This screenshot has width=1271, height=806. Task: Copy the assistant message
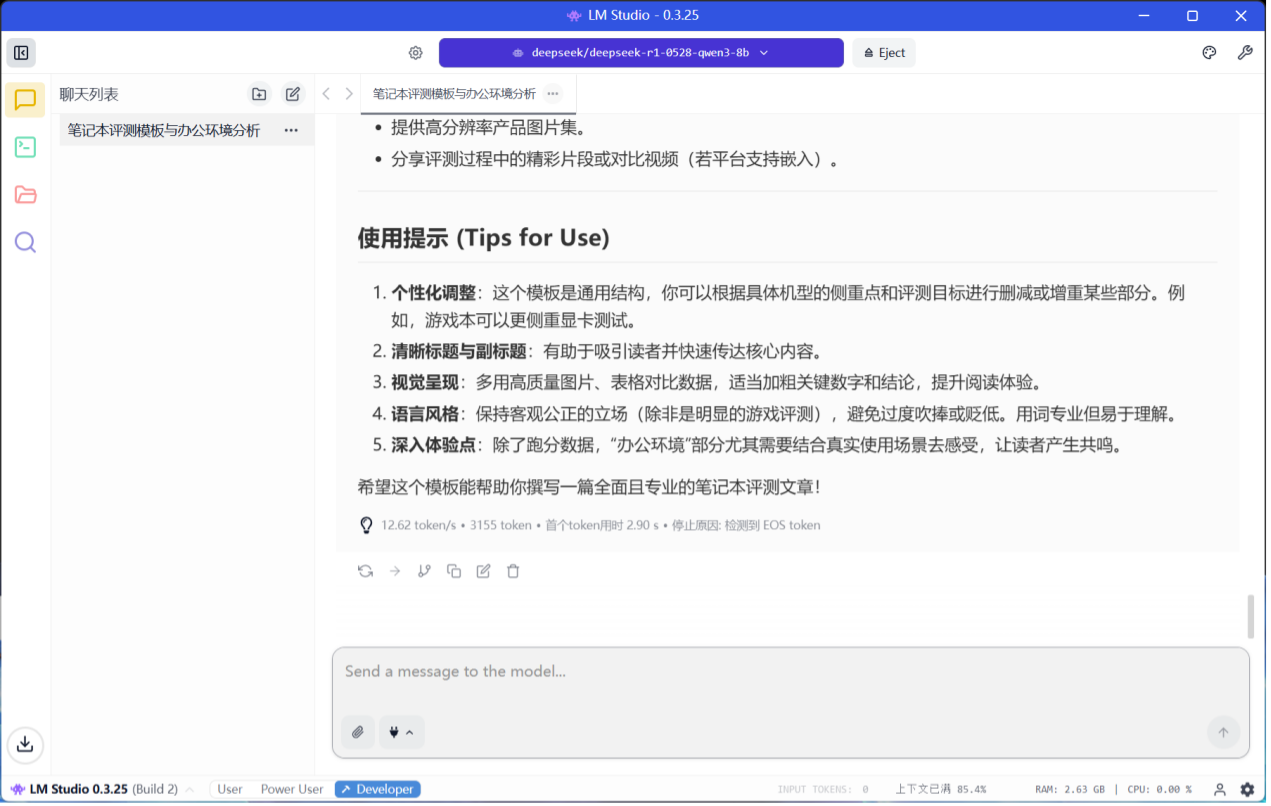454,571
